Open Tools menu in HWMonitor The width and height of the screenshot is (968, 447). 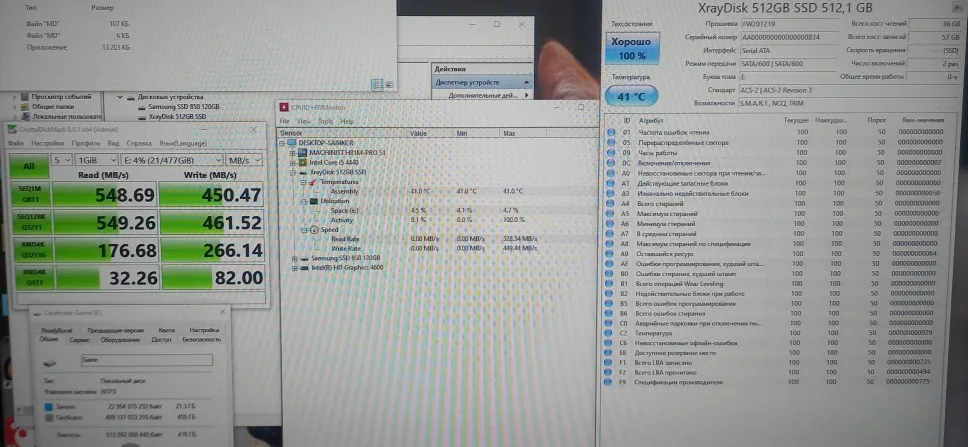tap(325, 122)
